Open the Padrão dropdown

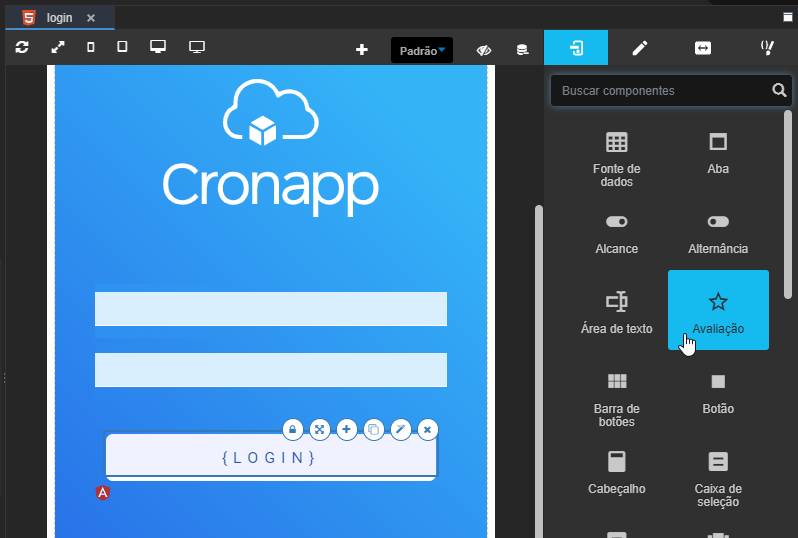click(422, 50)
